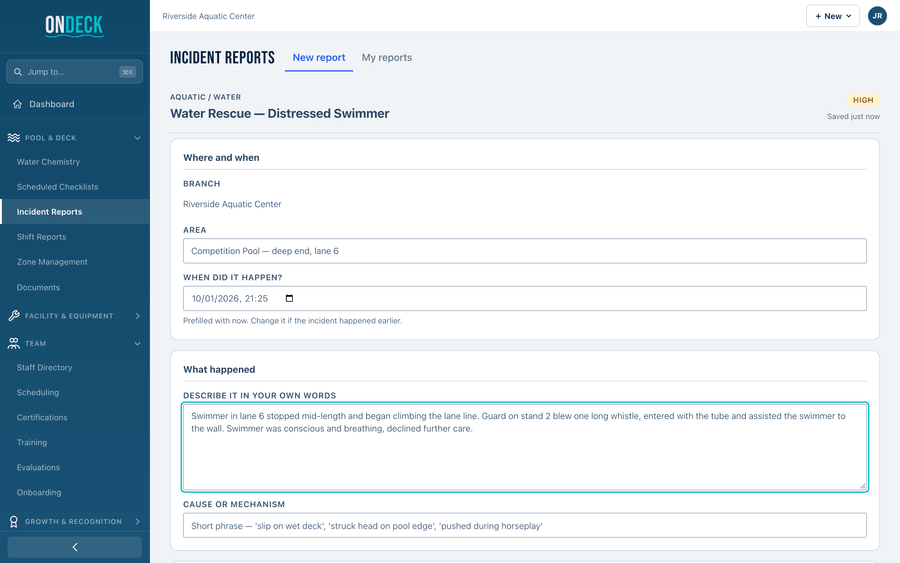Click the Dashboard home icon

[x=17, y=104]
